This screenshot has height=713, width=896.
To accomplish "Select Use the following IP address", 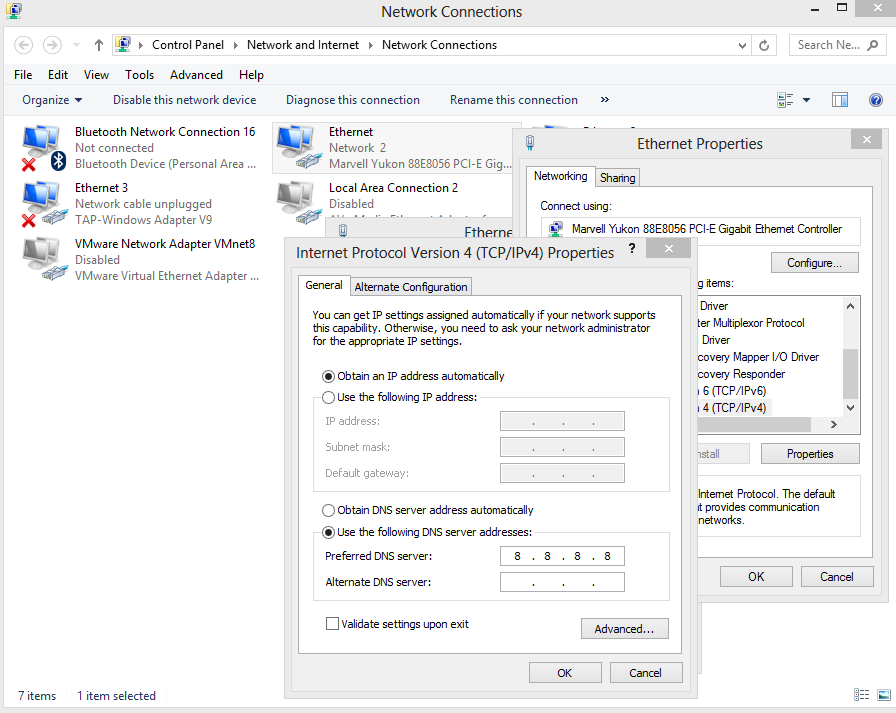I will coord(328,397).
